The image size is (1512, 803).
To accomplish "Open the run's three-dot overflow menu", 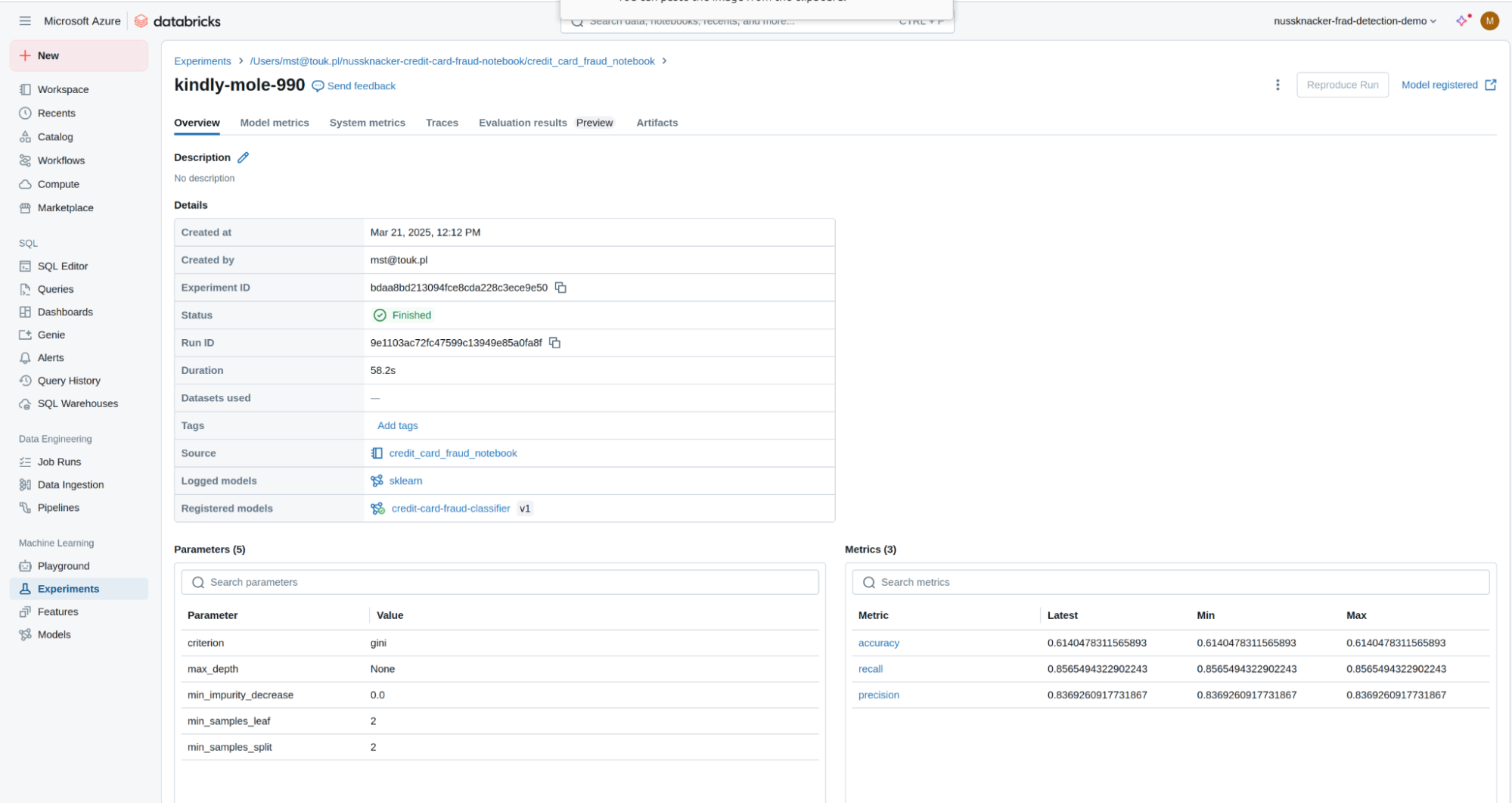I will 1278,85.
